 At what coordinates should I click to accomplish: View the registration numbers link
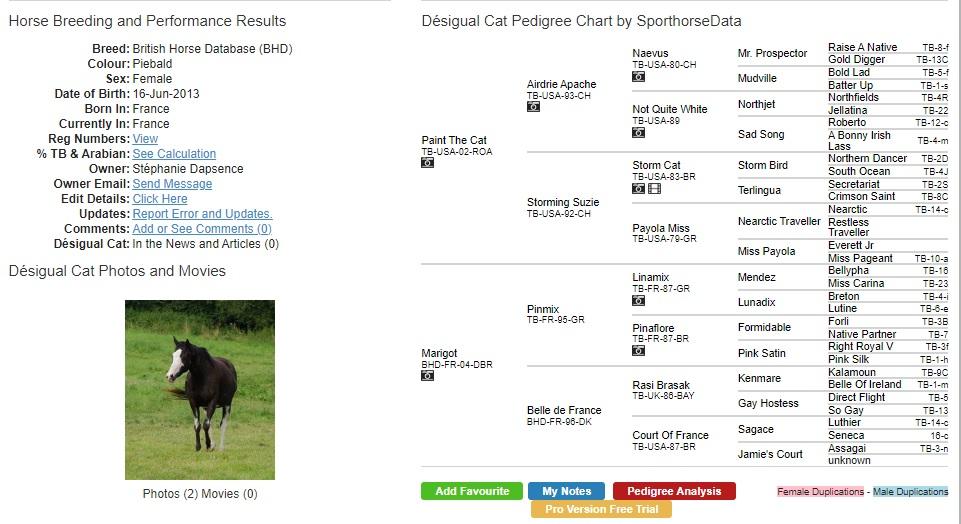coord(145,139)
